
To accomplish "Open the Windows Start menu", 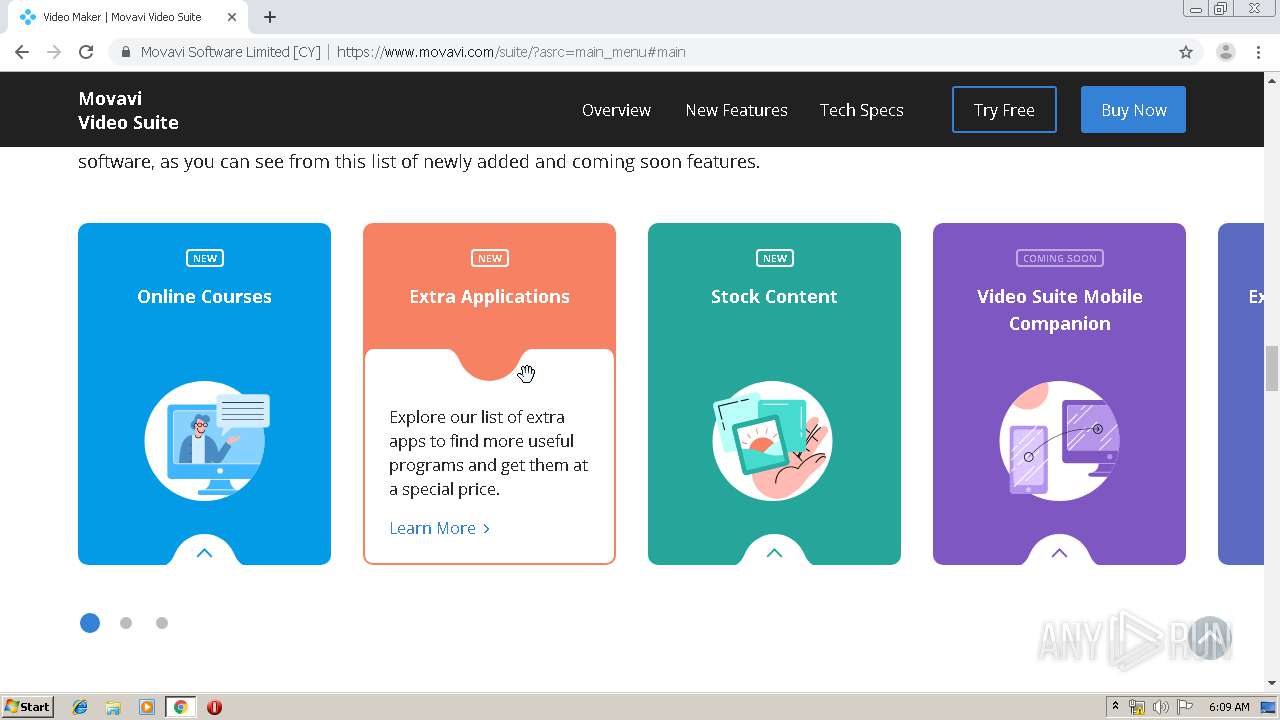I will (x=27, y=707).
